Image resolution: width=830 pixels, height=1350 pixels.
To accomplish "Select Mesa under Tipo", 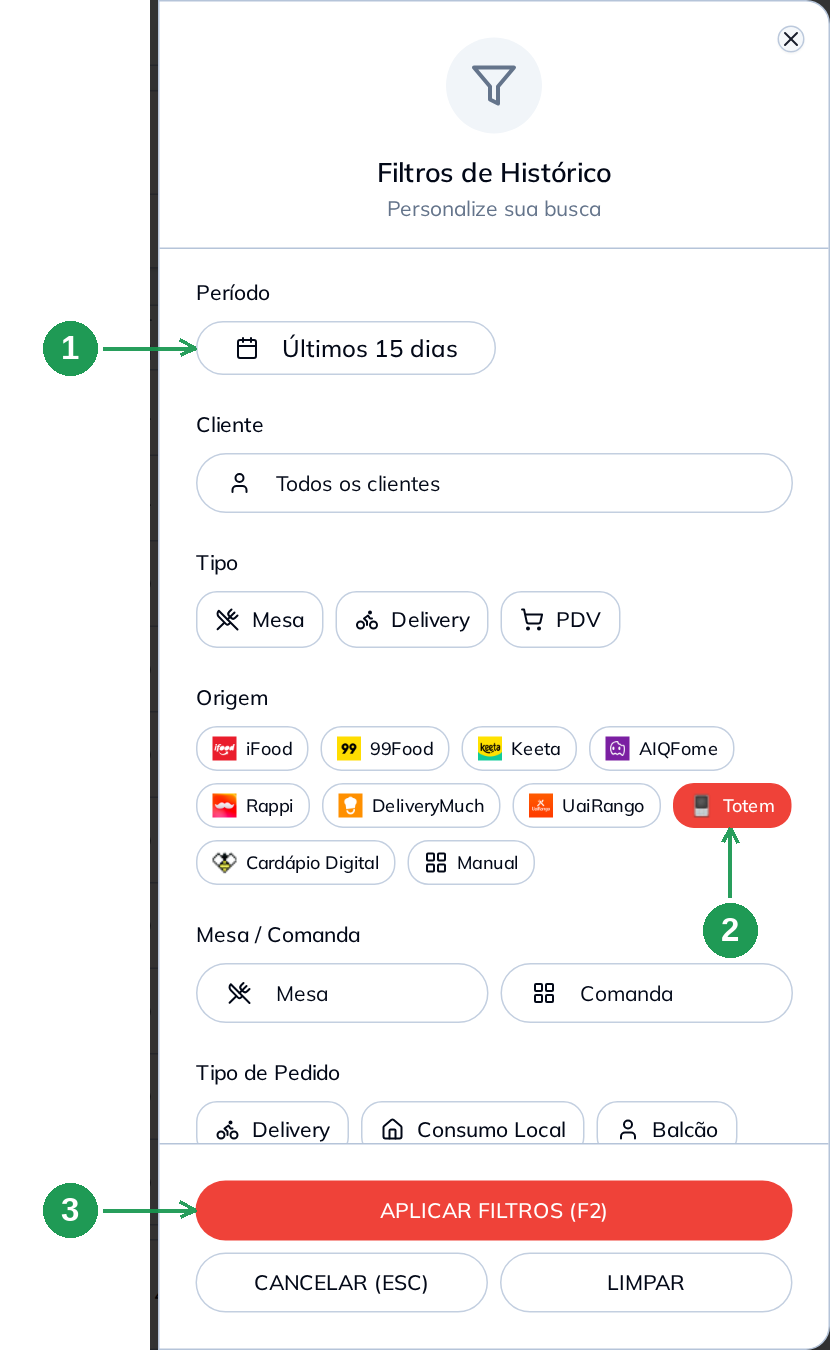I will [x=259, y=620].
